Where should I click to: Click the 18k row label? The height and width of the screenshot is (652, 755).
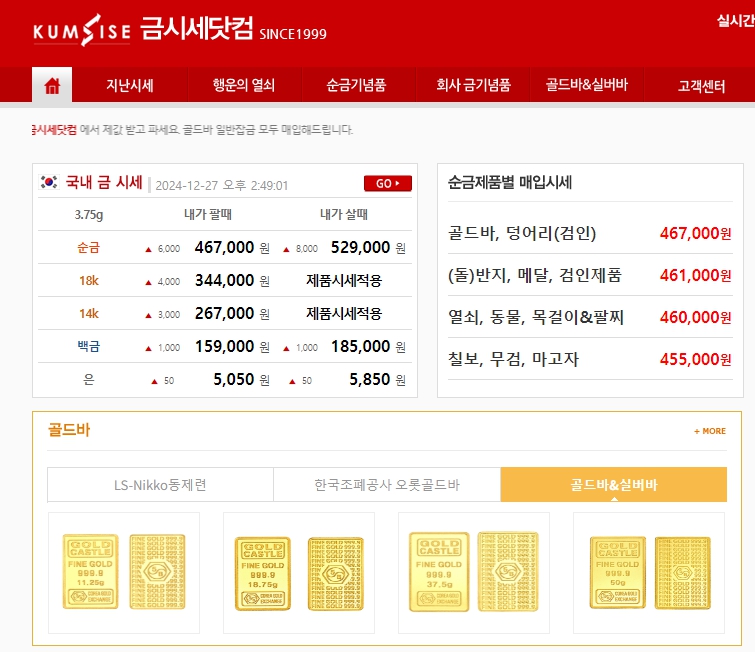pos(89,281)
